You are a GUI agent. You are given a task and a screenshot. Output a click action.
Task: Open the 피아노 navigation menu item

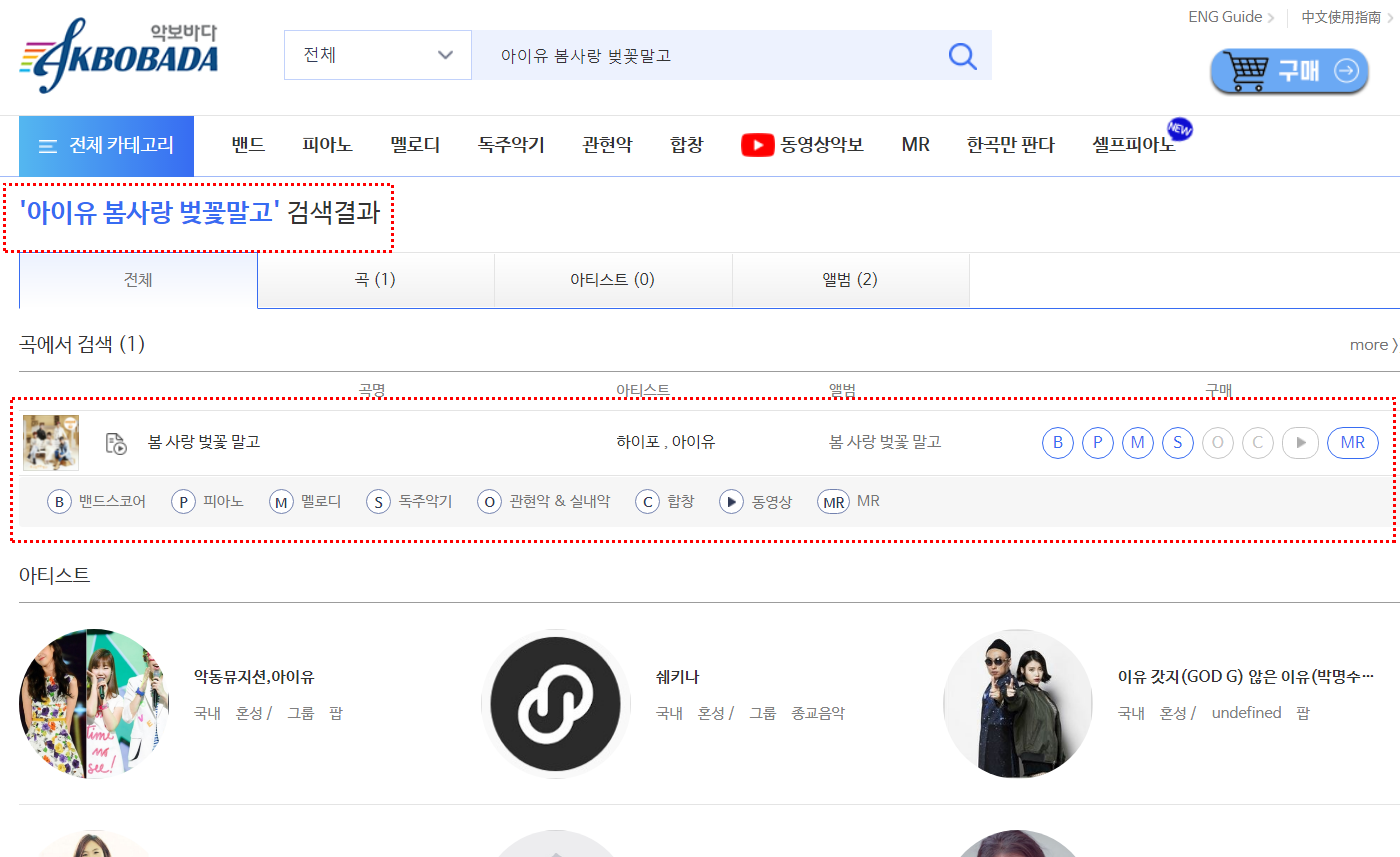(x=326, y=145)
